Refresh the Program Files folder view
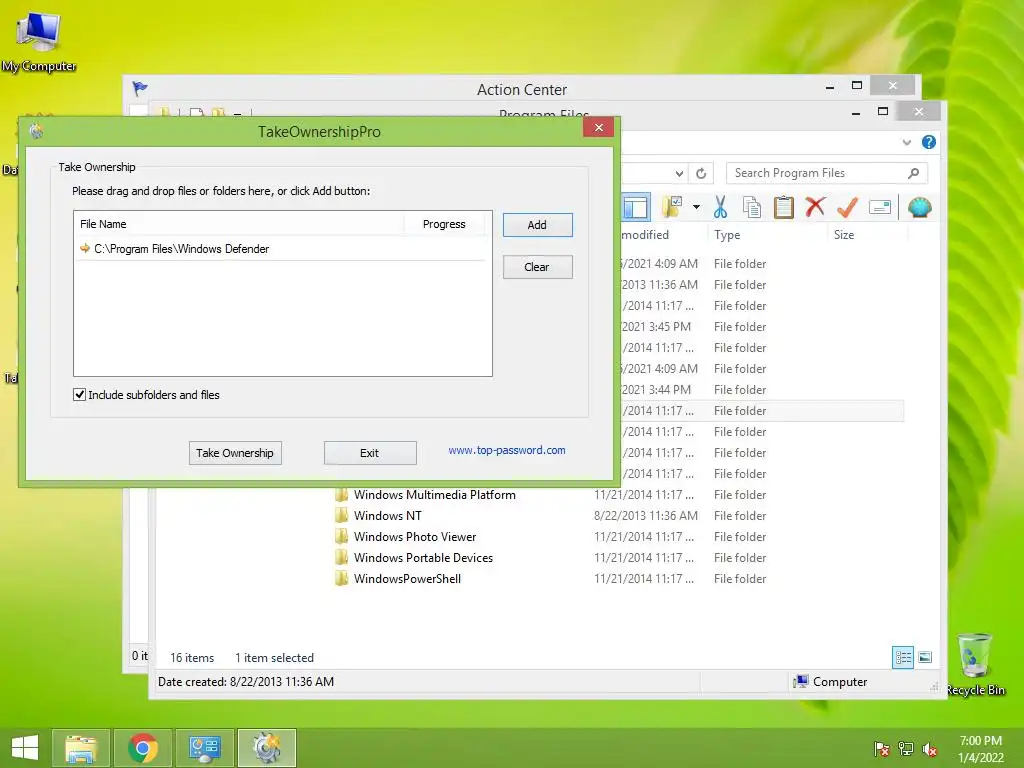 click(x=701, y=173)
